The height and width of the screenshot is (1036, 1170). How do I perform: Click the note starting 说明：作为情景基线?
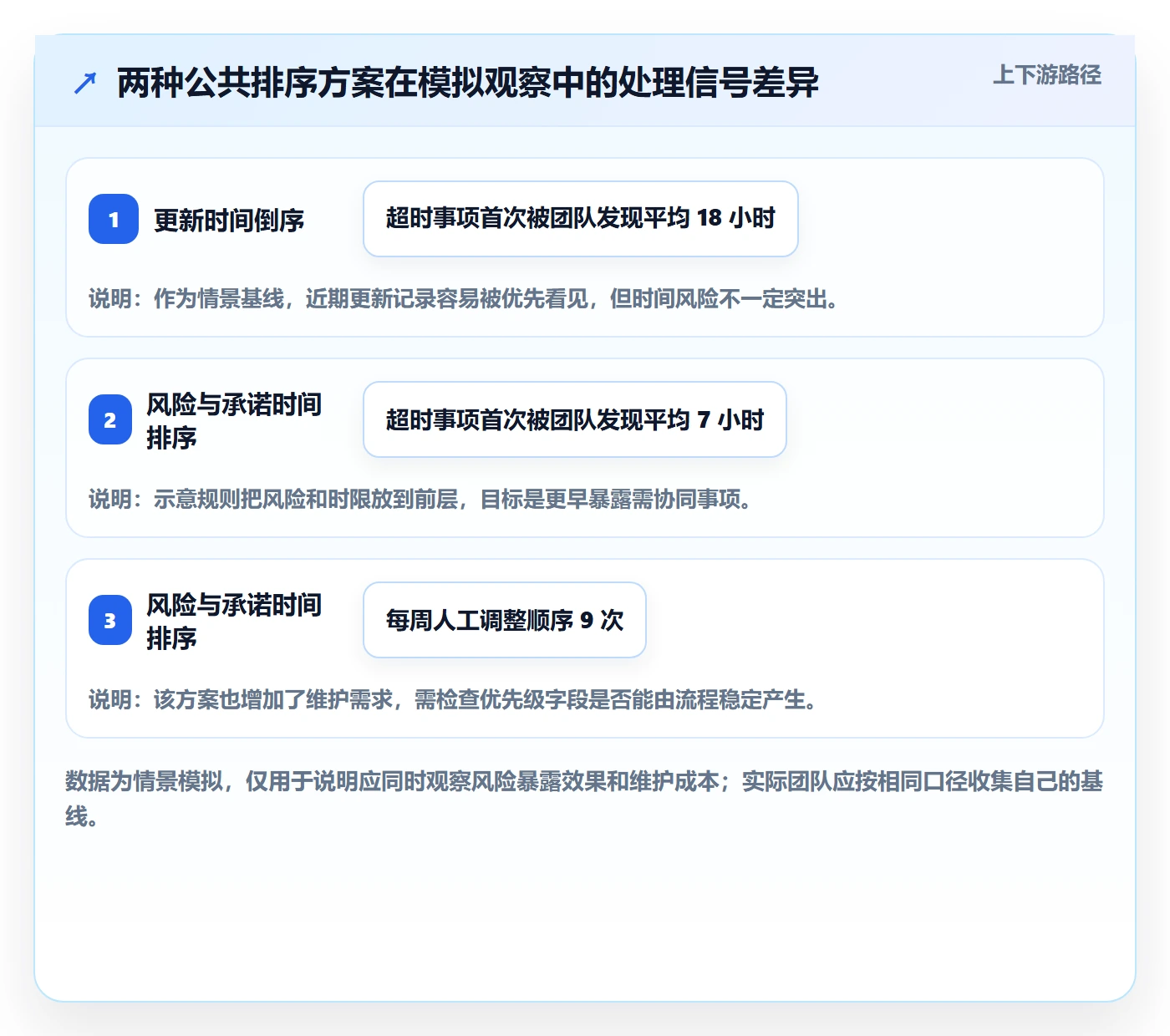pyautogui.click(x=464, y=298)
